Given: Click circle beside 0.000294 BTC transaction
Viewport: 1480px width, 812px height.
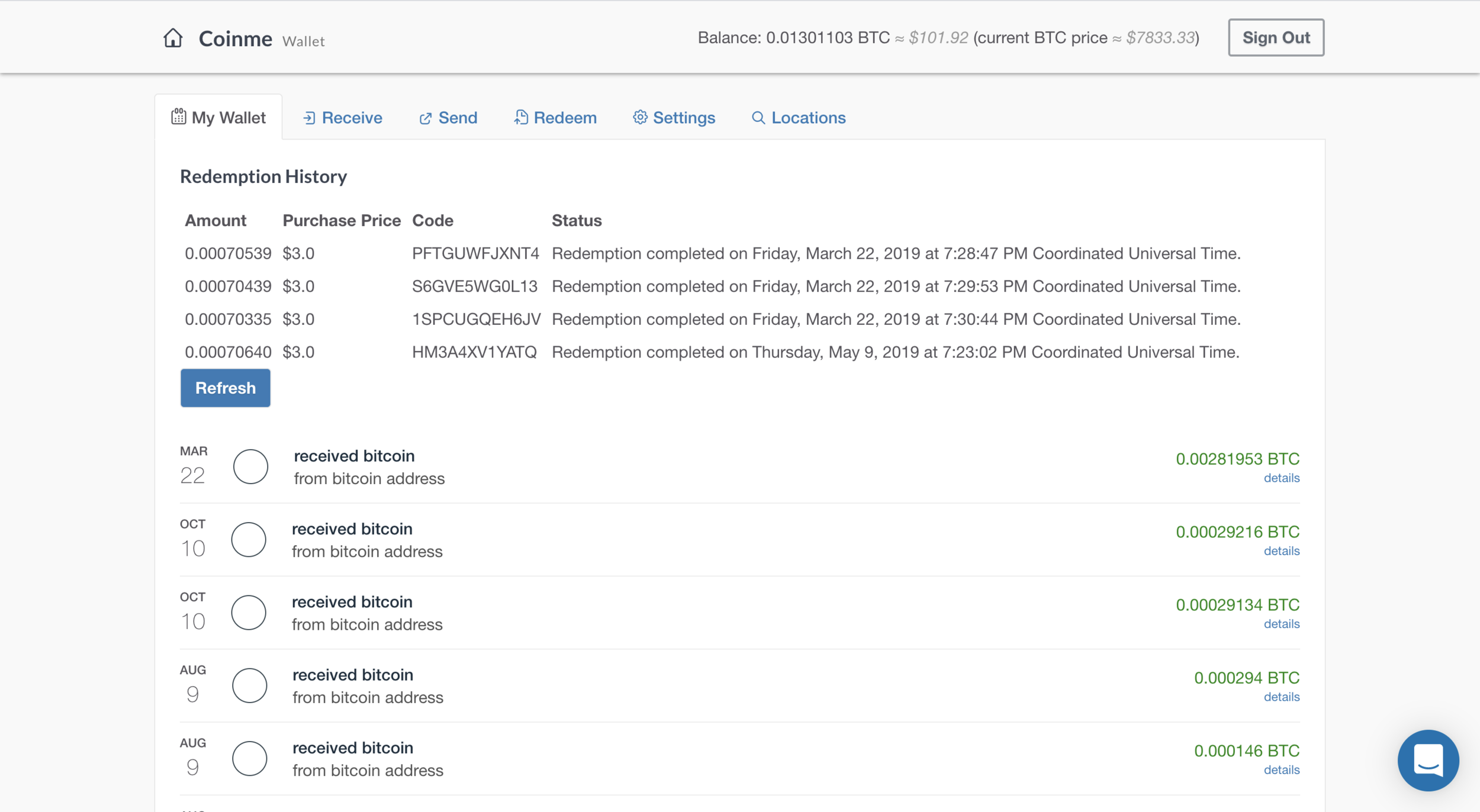Looking at the screenshot, I should pyautogui.click(x=249, y=685).
